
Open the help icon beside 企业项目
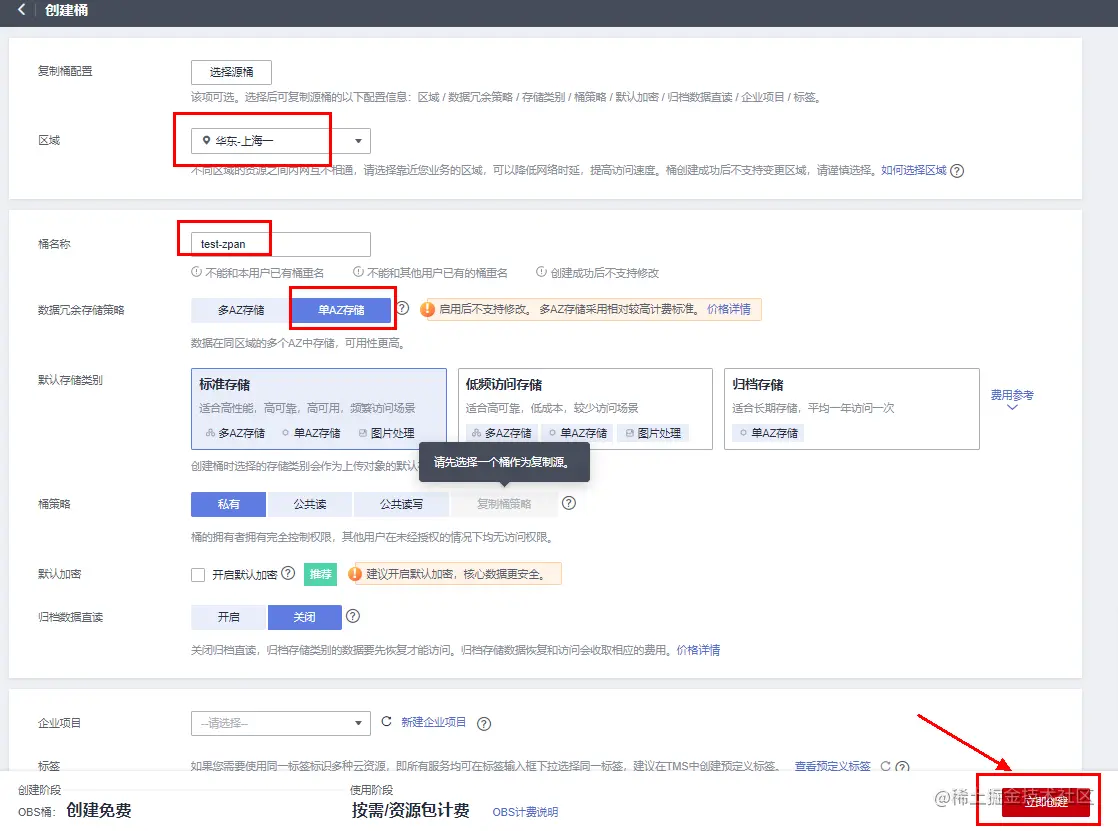click(484, 723)
